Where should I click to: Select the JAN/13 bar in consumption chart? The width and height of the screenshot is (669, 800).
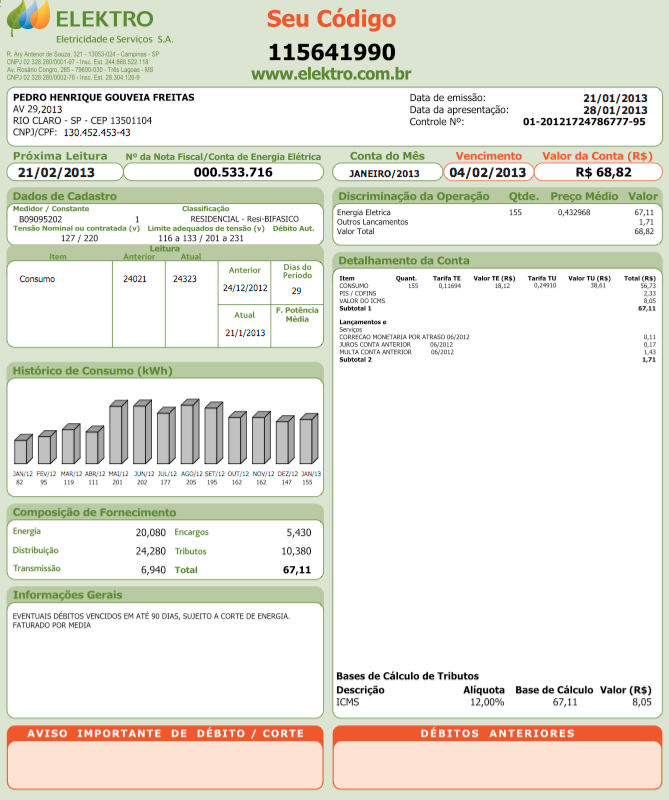[308, 441]
